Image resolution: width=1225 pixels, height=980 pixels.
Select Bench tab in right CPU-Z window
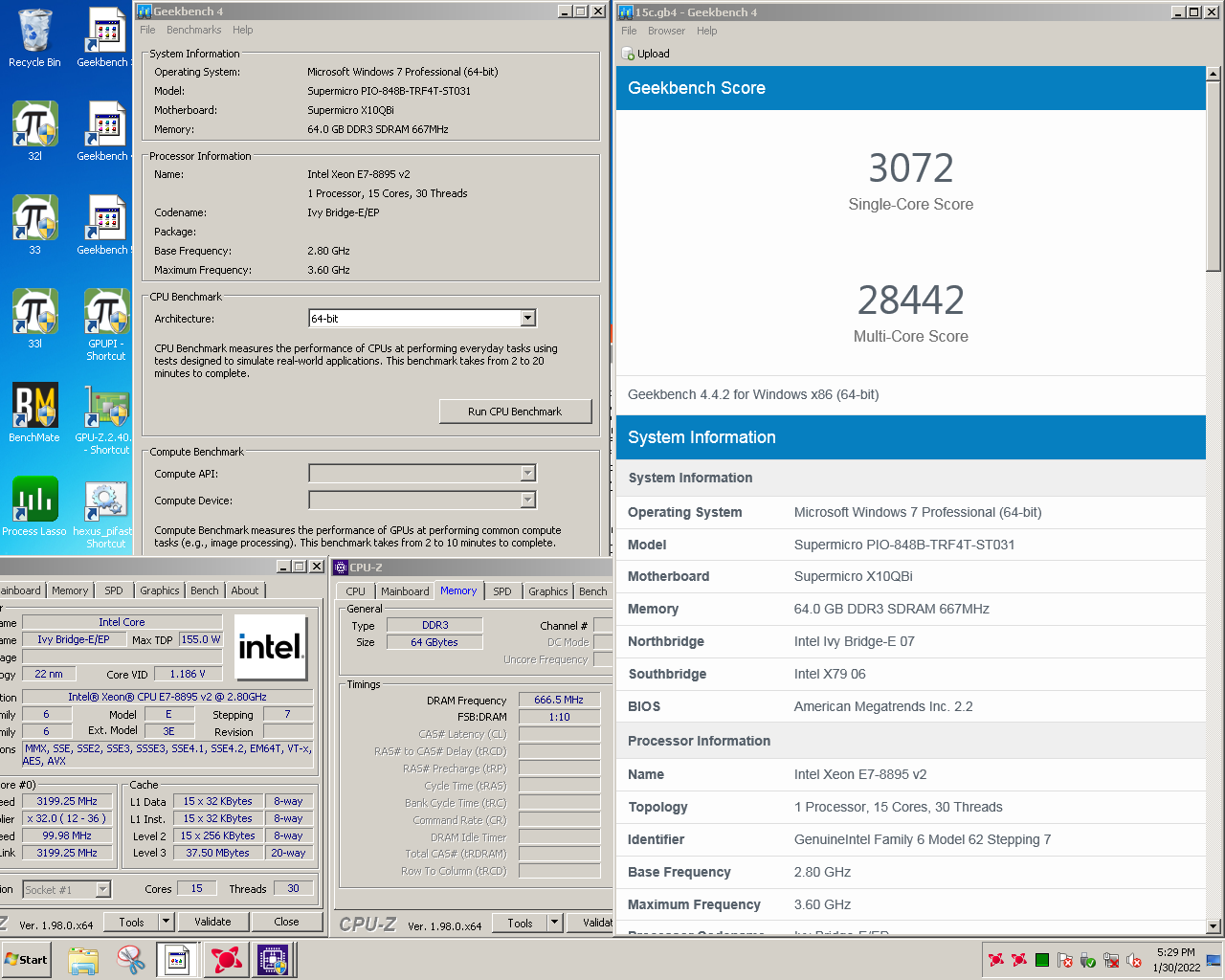(593, 591)
